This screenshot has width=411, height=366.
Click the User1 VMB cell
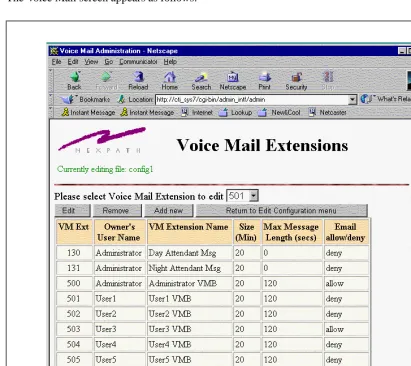coord(190,299)
